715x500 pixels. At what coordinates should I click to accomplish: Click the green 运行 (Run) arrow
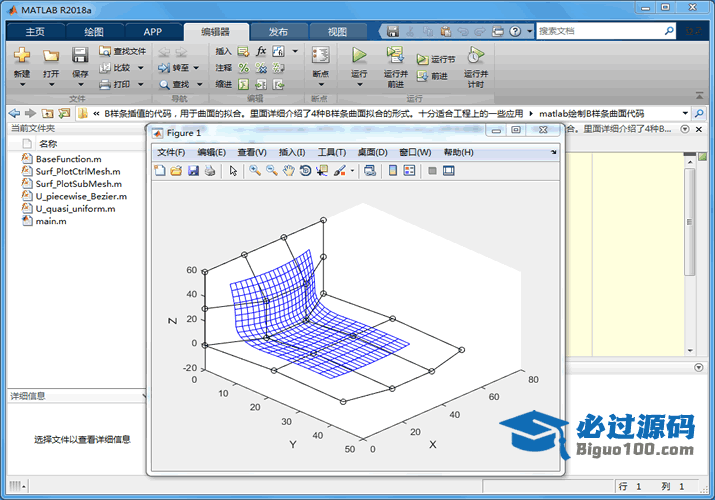point(359,55)
